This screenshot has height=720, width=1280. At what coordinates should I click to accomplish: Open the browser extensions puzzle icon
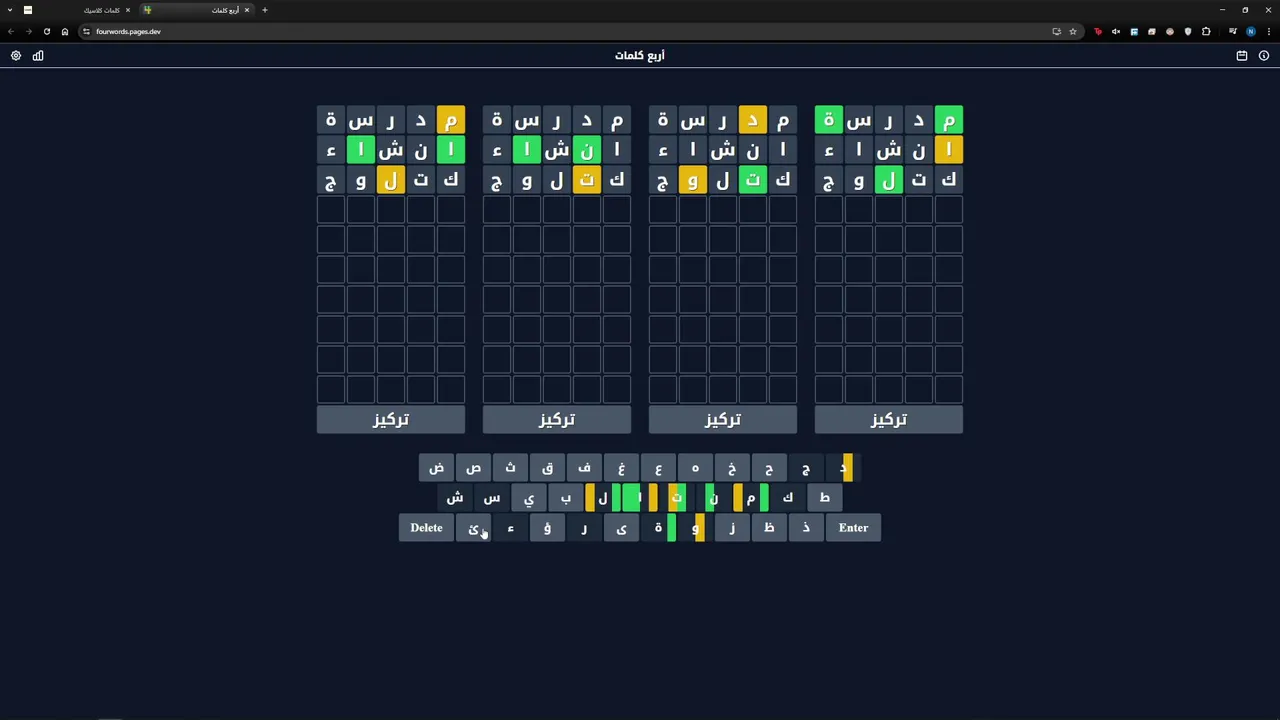coord(1206,31)
